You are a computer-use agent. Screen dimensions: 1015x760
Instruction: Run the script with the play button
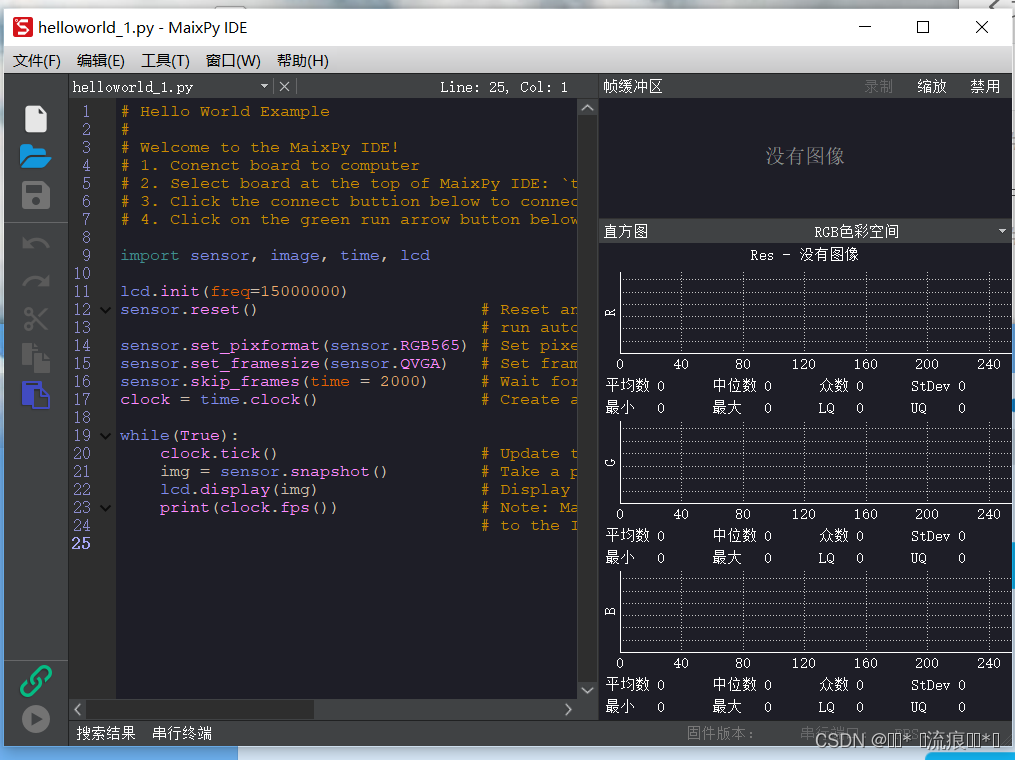pyautogui.click(x=36, y=719)
